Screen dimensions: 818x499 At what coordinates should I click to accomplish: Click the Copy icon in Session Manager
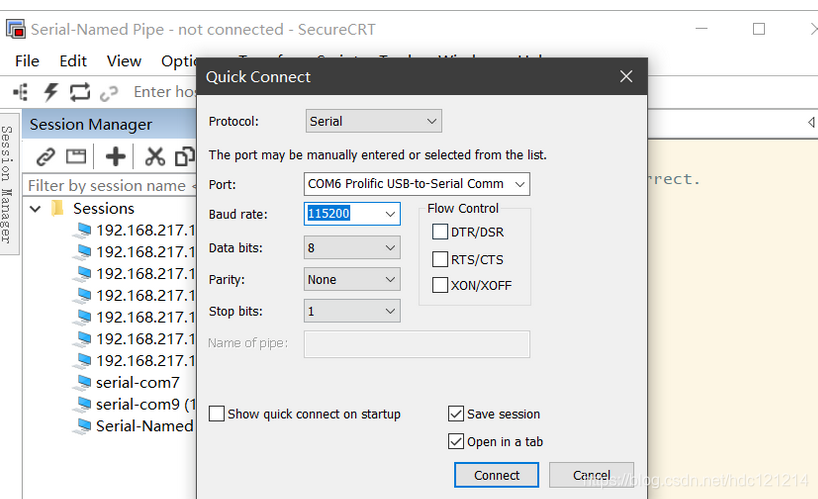(185, 156)
